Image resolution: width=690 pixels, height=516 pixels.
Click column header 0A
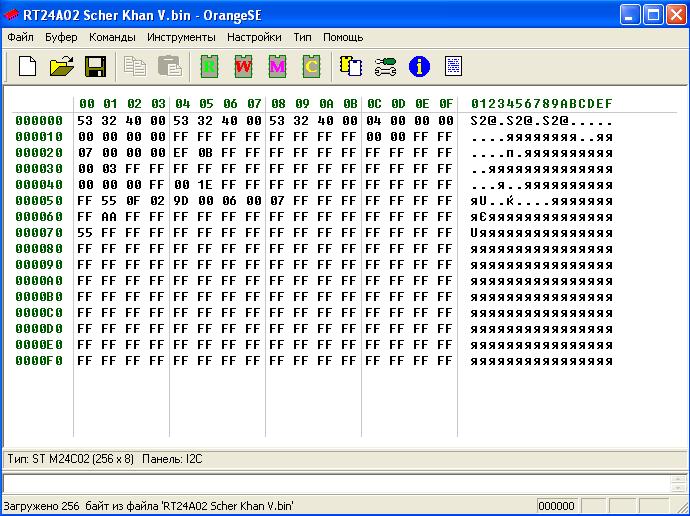[326, 104]
